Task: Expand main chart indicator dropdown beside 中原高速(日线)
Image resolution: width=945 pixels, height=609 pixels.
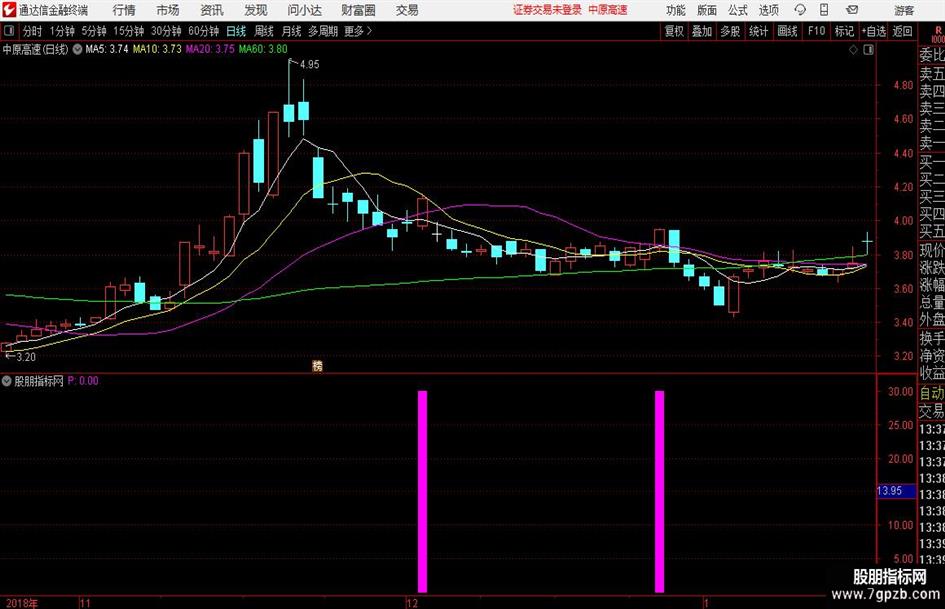Action: coord(77,49)
